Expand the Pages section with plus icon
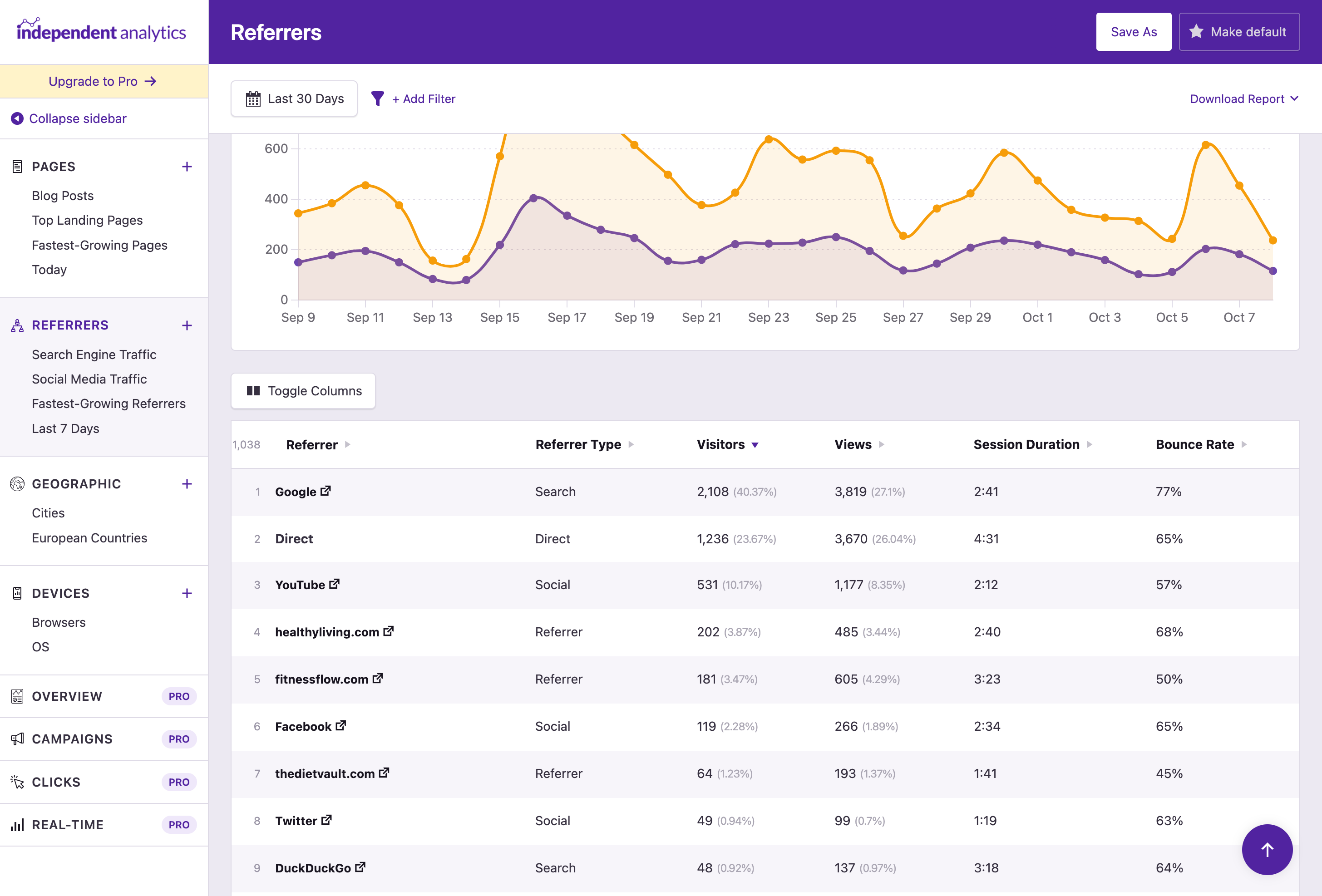This screenshot has width=1322, height=896. tap(187, 166)
